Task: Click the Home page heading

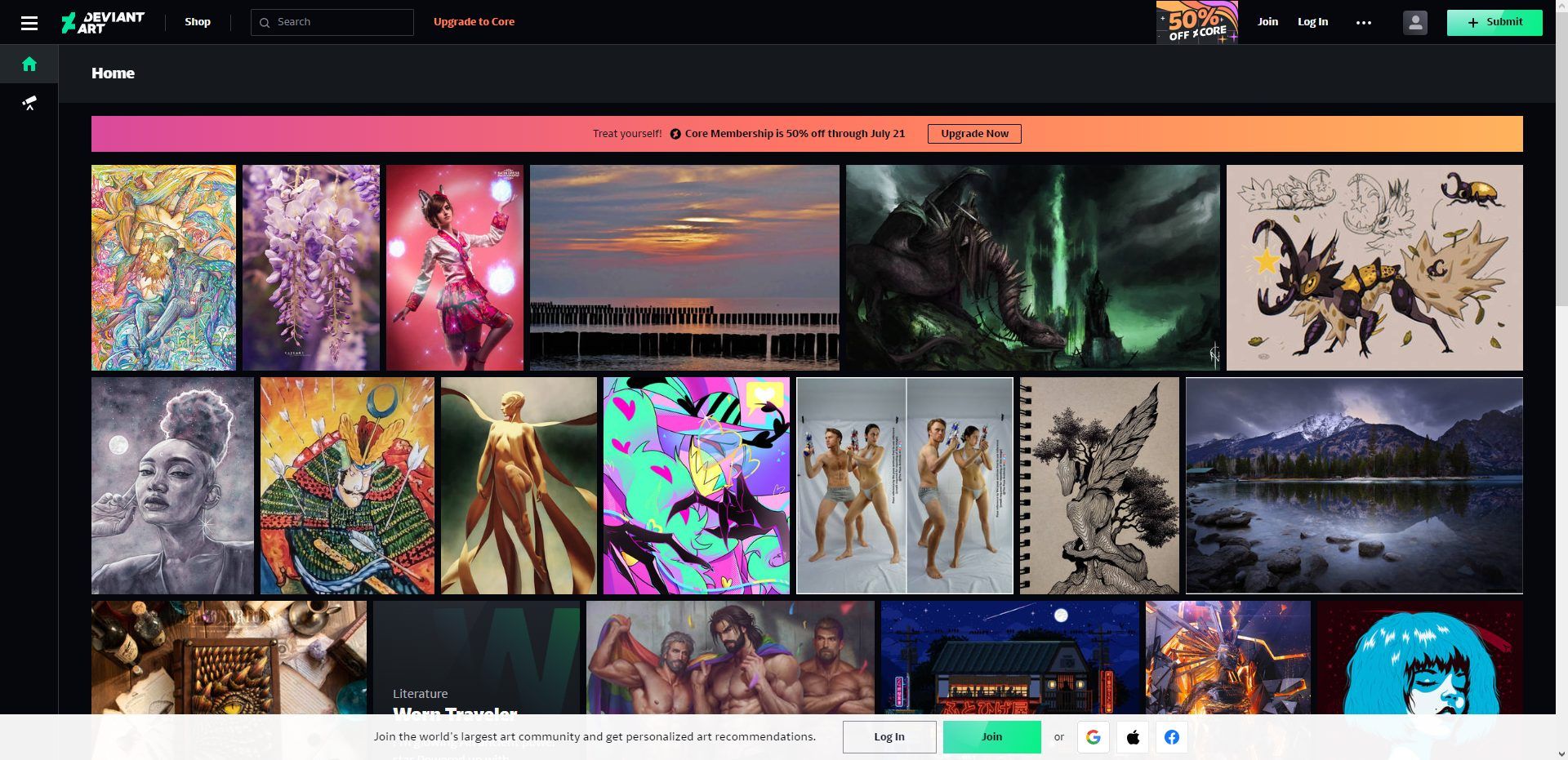Action: point(113,73)
